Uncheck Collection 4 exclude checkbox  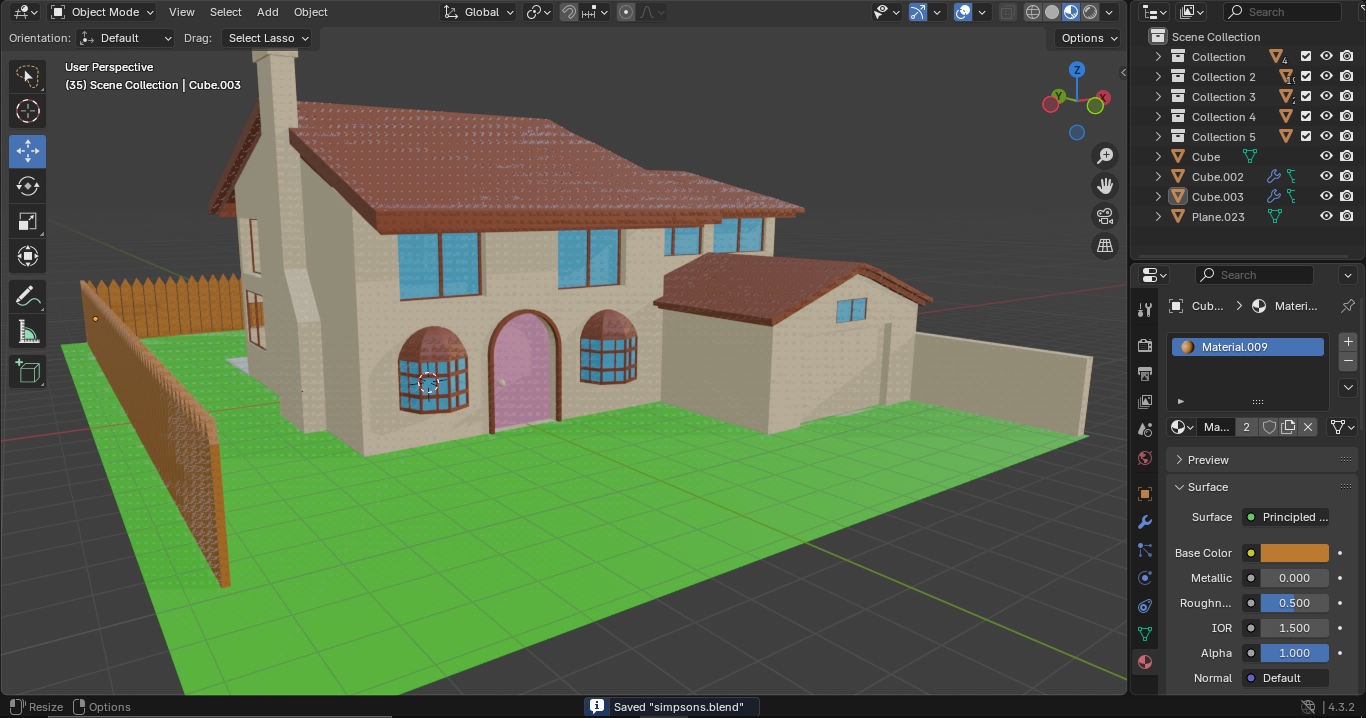[x=1306, y=116]
